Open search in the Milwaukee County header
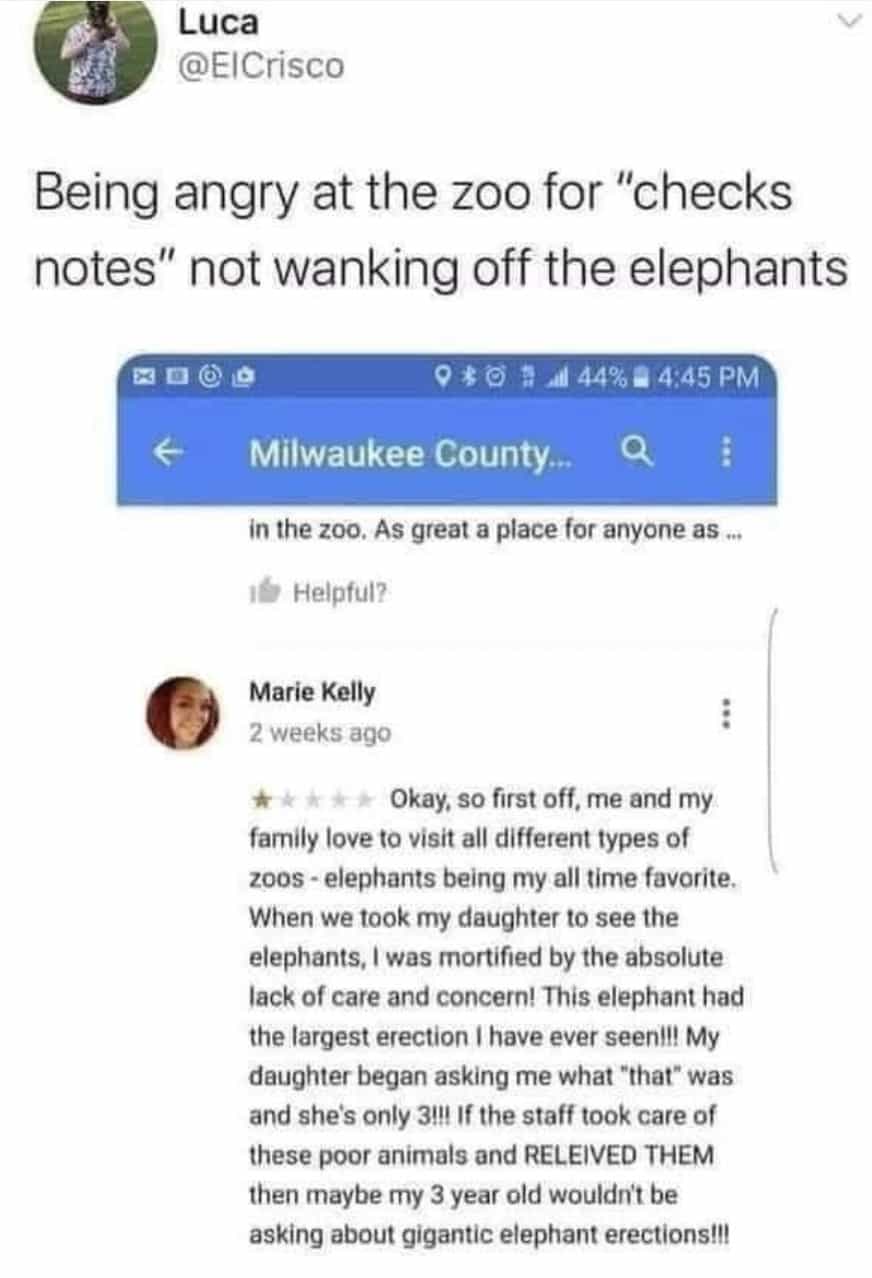The image size is (872, 1278). tap(639, 454)
